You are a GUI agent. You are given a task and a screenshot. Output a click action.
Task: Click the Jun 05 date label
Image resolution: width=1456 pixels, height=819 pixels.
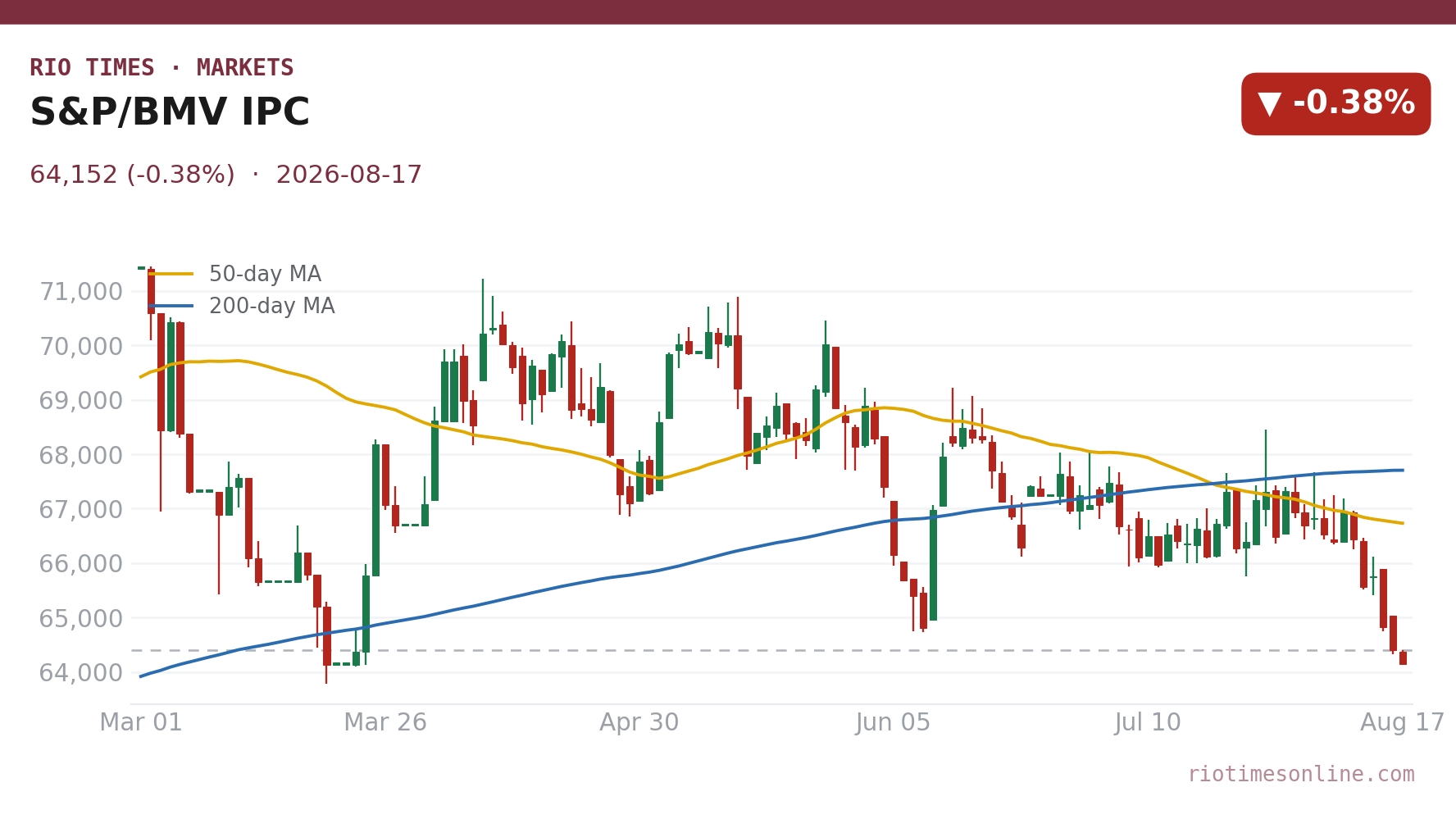894,723
